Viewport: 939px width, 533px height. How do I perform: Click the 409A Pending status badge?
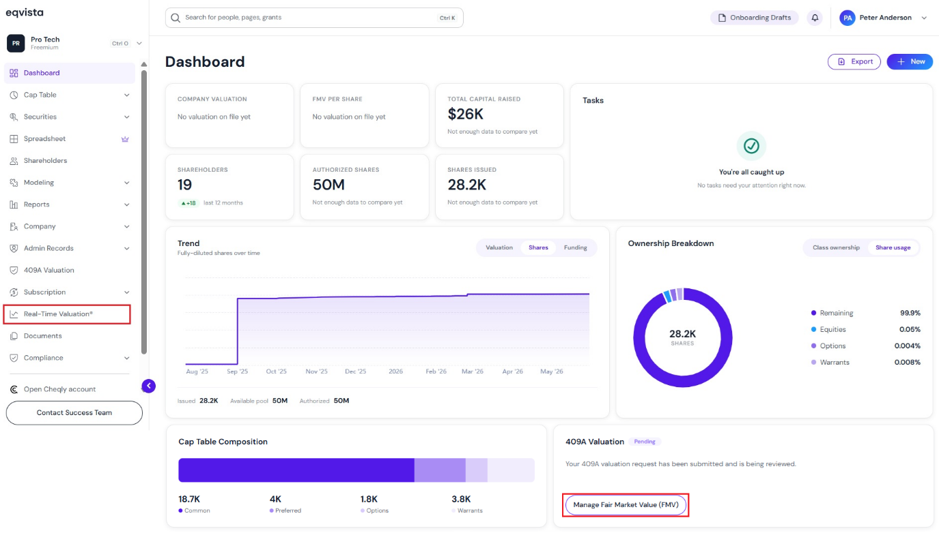tap(644, 441)
